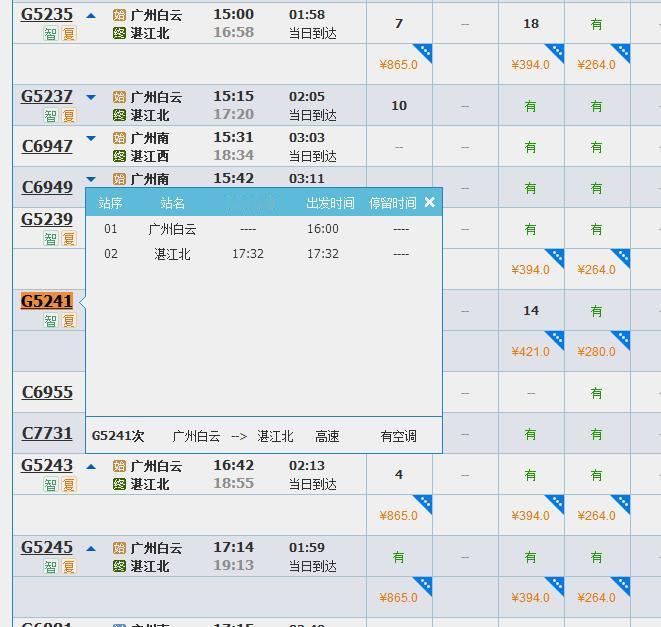Click the 站名 column header in popup

172,203
